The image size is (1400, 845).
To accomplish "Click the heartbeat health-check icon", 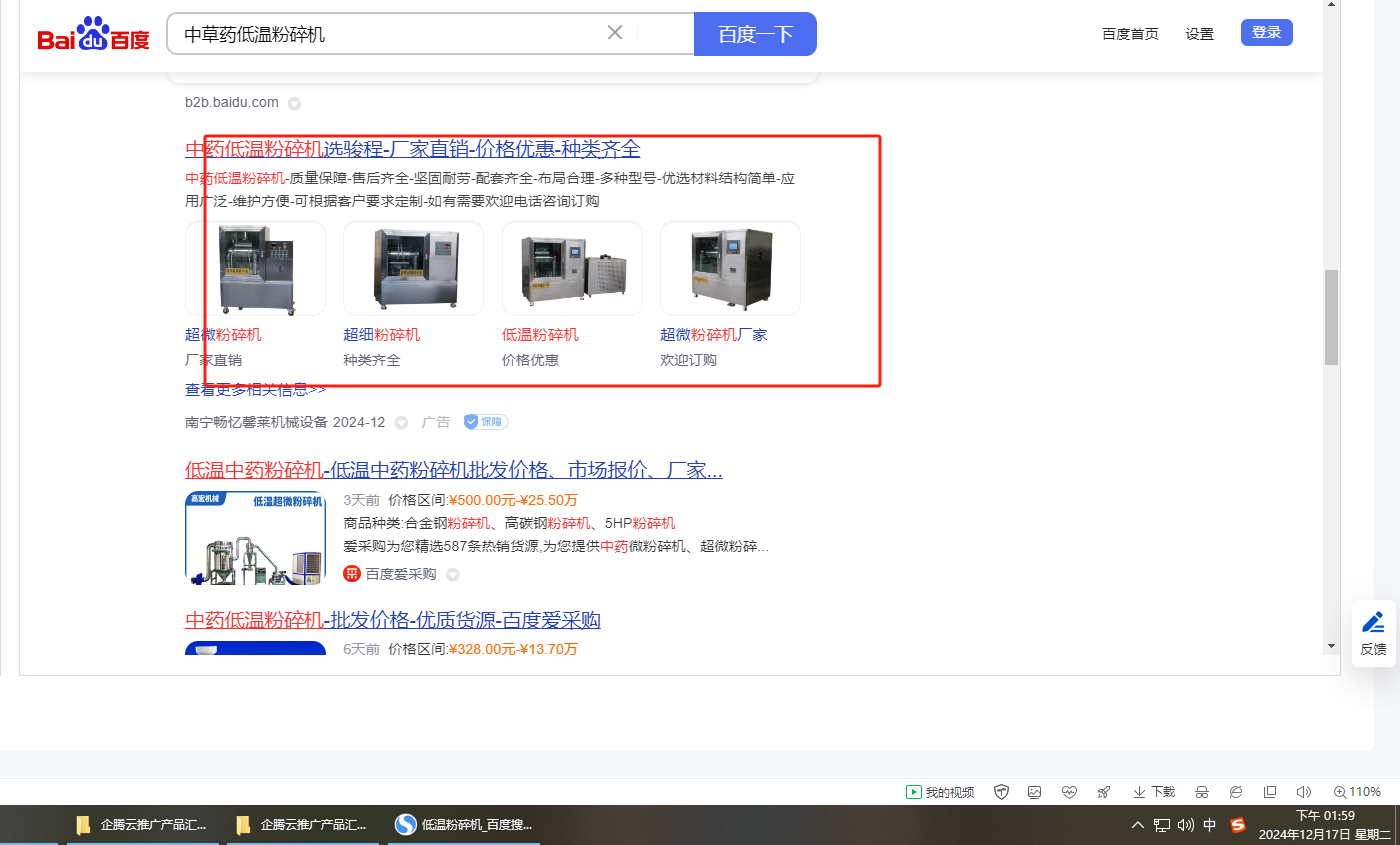I will pyautogui.click(x=1069, y=792).
